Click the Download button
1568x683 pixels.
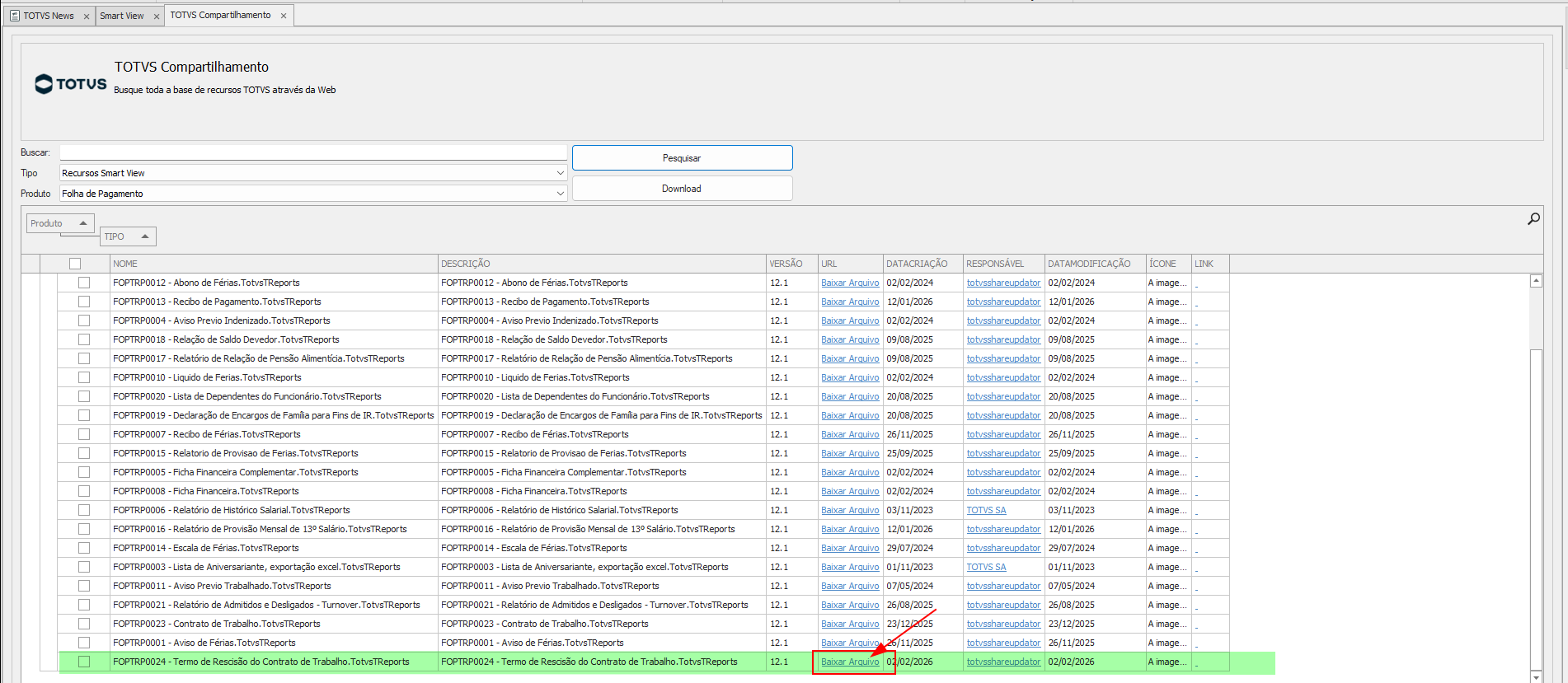(x=682, y=189)
